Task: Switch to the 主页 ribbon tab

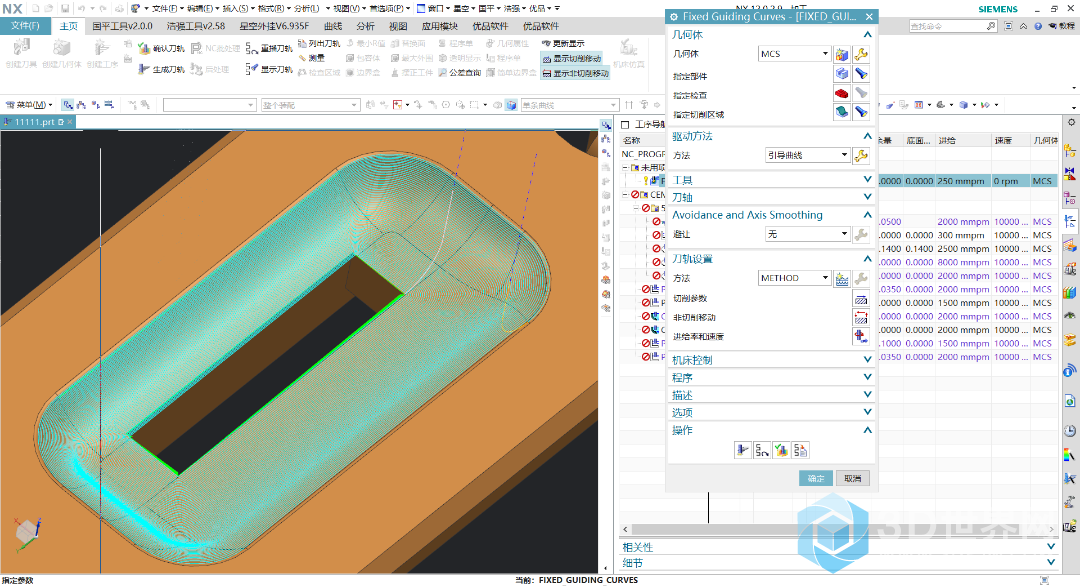Action: 69,26
